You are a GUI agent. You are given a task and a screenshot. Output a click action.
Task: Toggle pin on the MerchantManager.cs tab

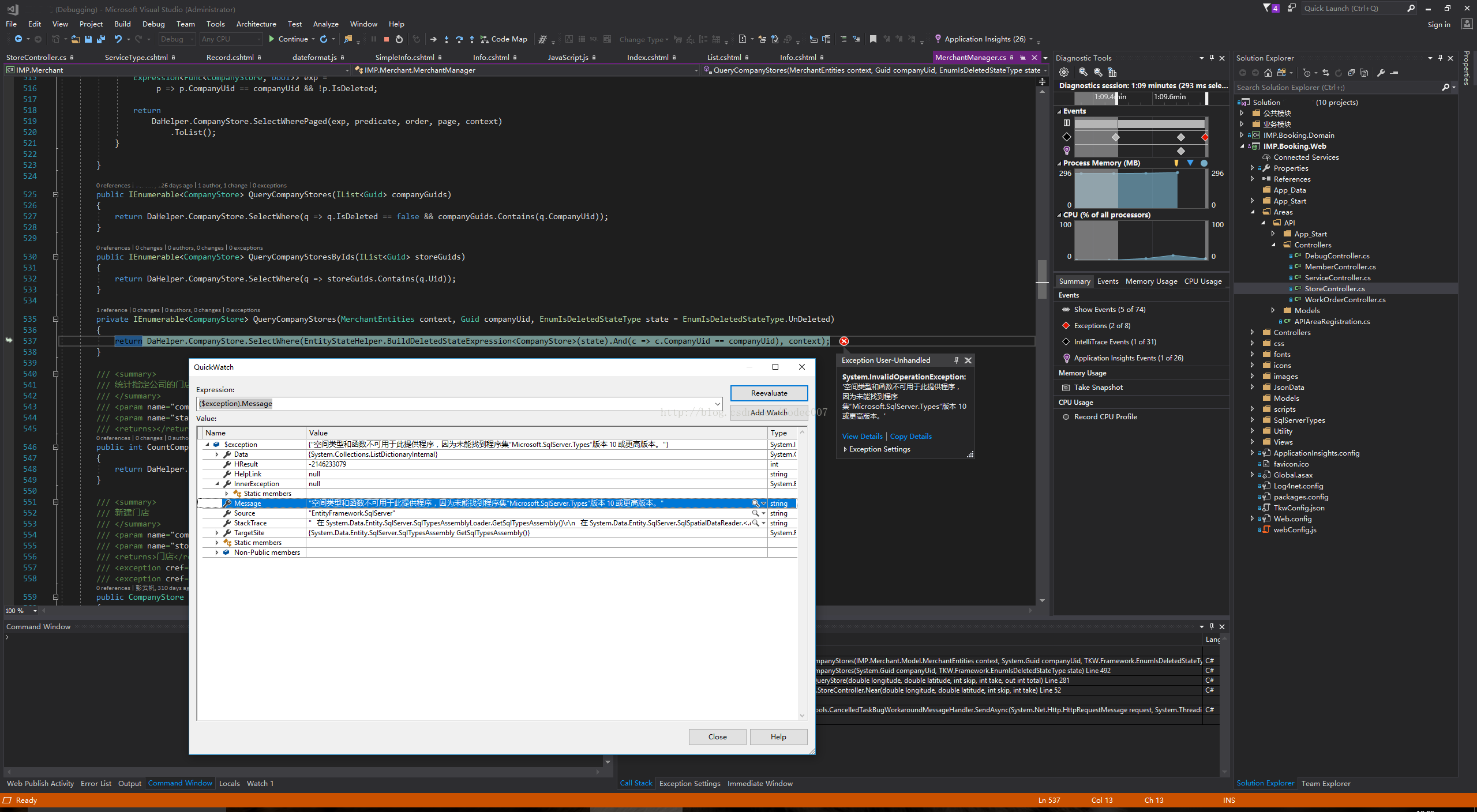click(x=1023, y=58)
